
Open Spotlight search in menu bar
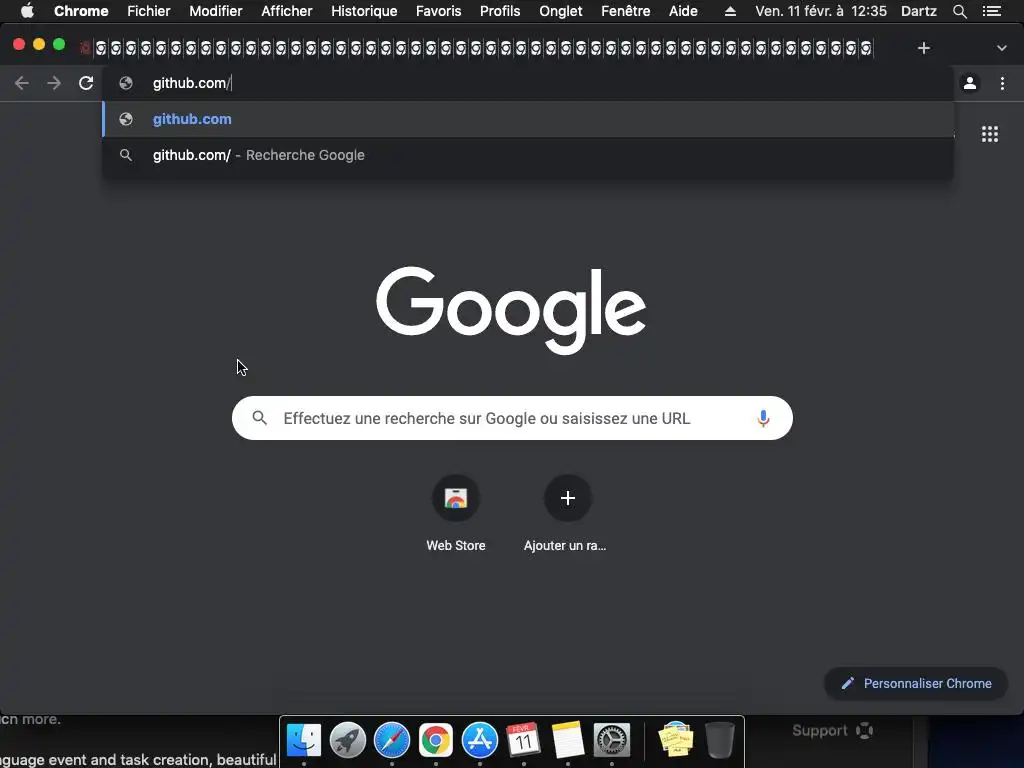[959, 11]
